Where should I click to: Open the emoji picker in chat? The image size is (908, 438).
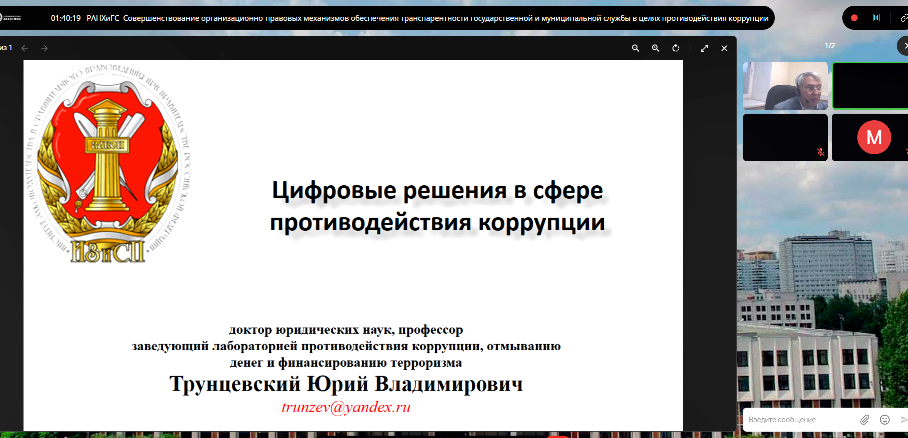(884, 419)
